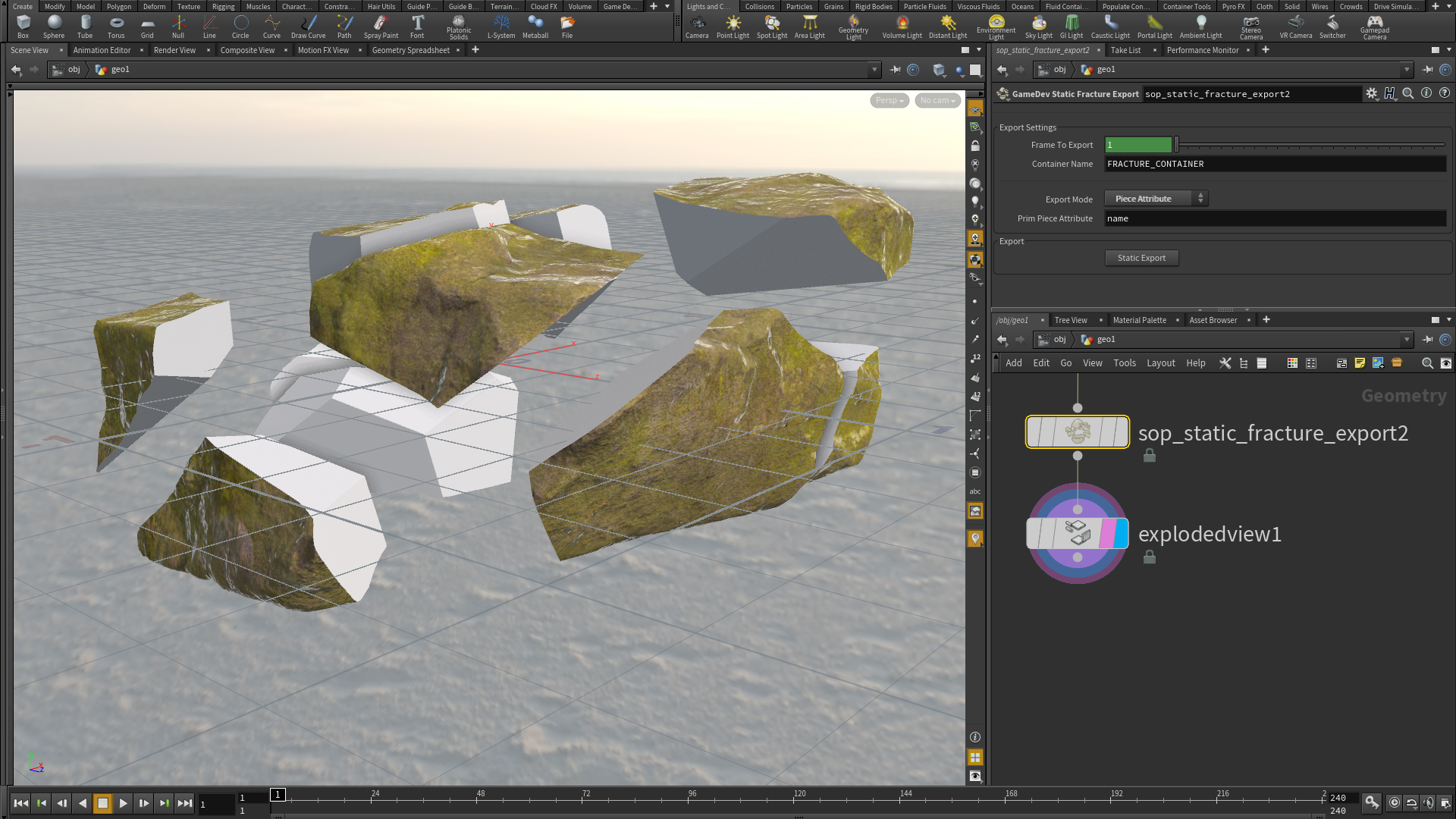This screenshot has height=819, width=1456.
Task: Toggle real-time playback button in playbar
Action: [x=1394, y=802]
